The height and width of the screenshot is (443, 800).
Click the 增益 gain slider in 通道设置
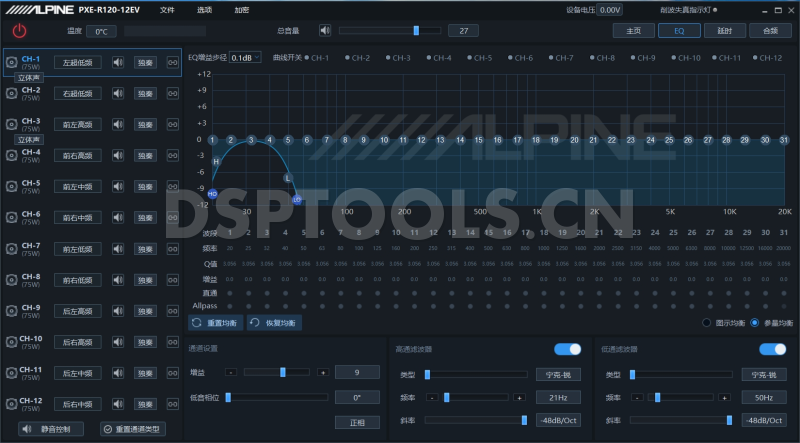click(277, 373)
